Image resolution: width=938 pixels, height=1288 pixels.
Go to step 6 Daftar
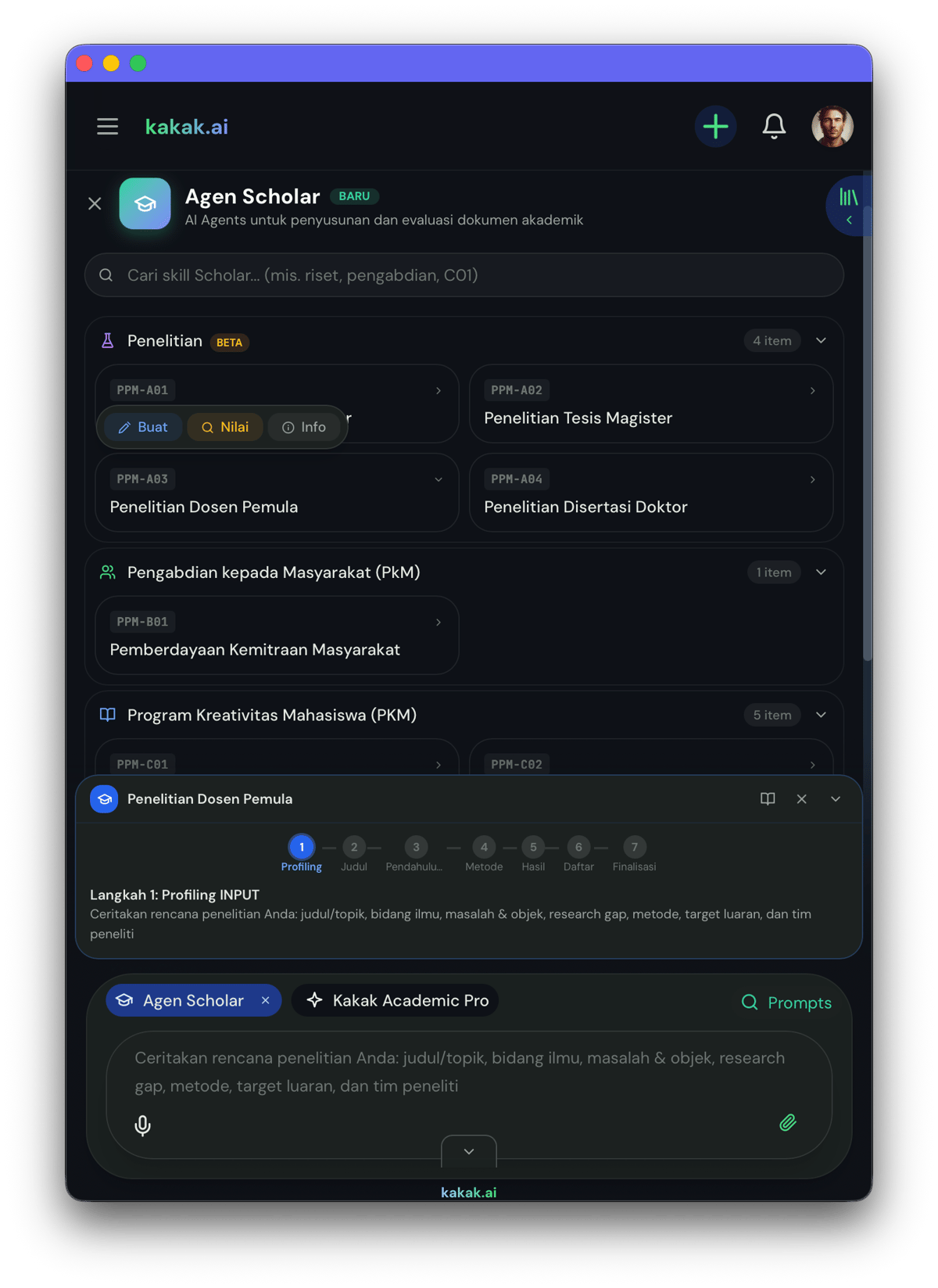[578, 854]
